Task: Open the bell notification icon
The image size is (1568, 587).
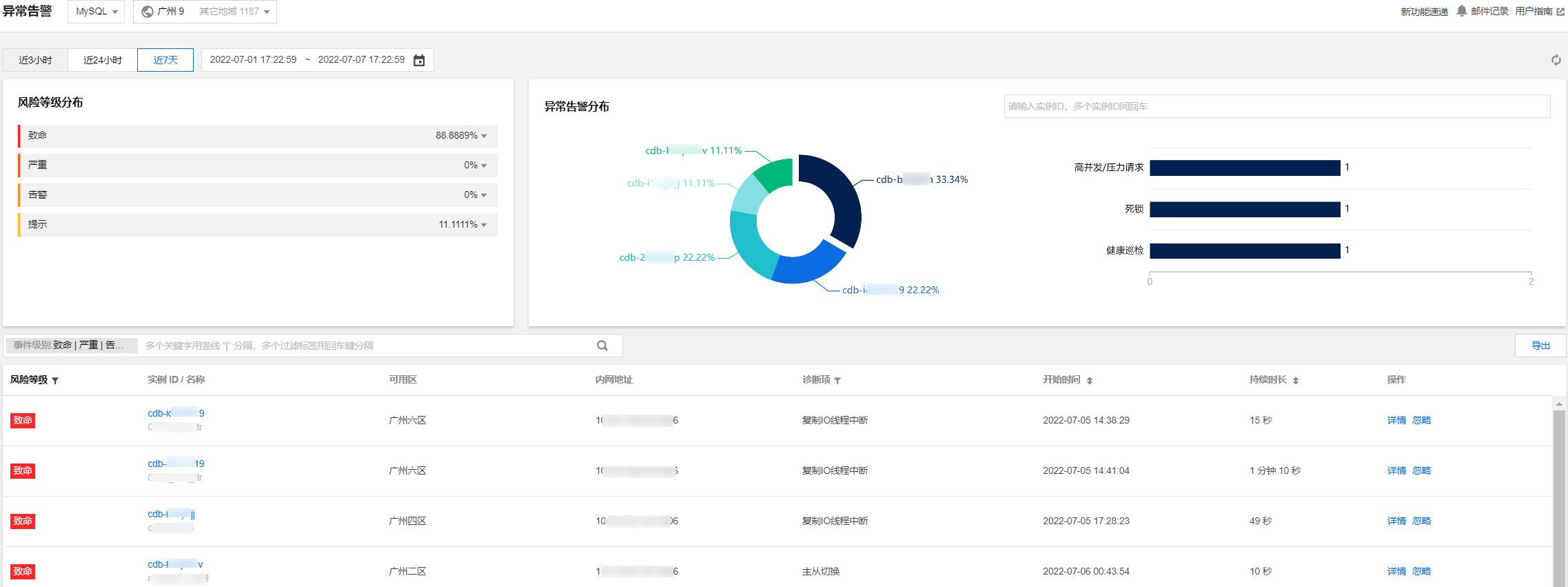Action: [x=1462, y=11]
